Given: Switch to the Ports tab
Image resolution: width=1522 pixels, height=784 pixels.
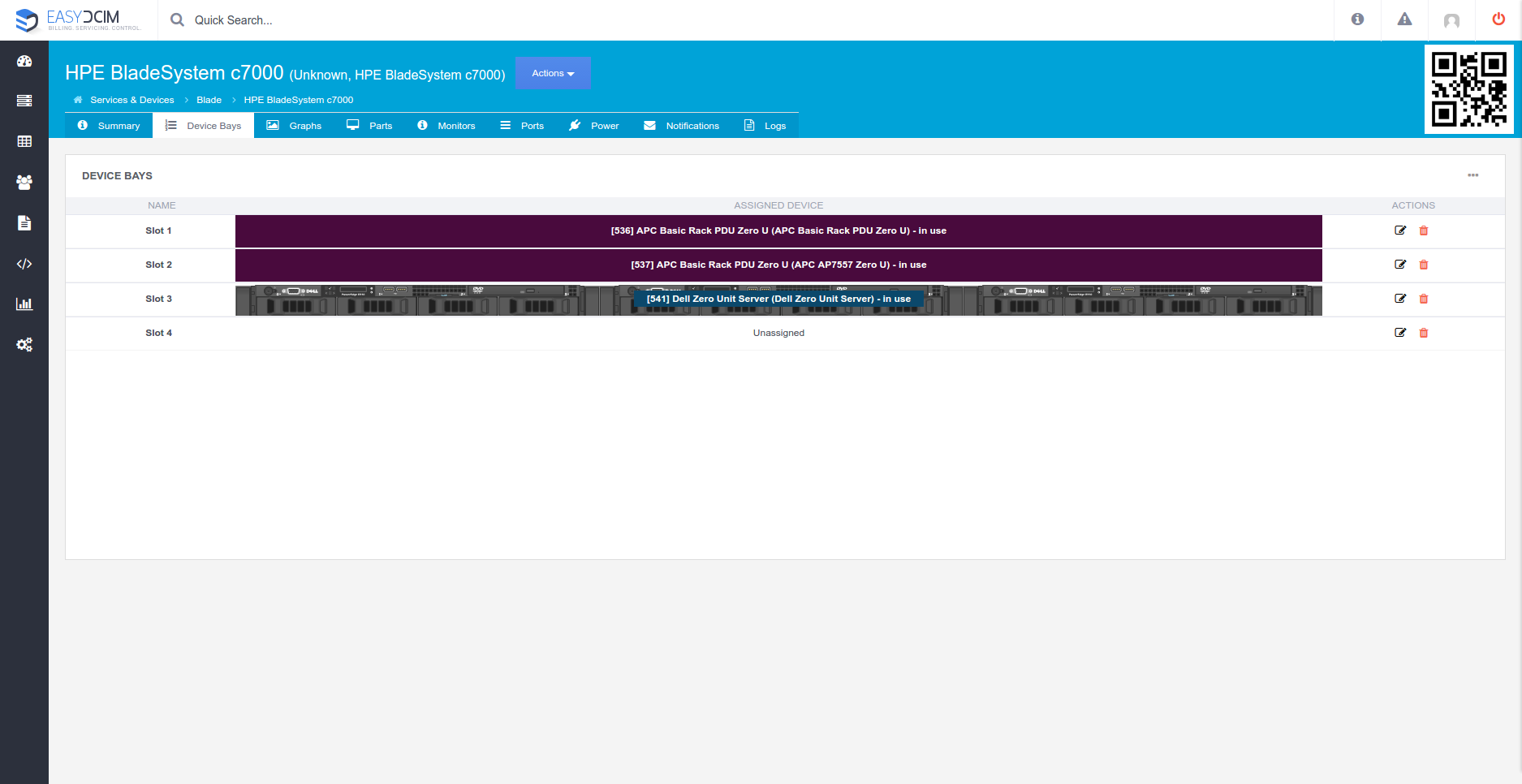Looking at the screenshot, I should point(522,126).
